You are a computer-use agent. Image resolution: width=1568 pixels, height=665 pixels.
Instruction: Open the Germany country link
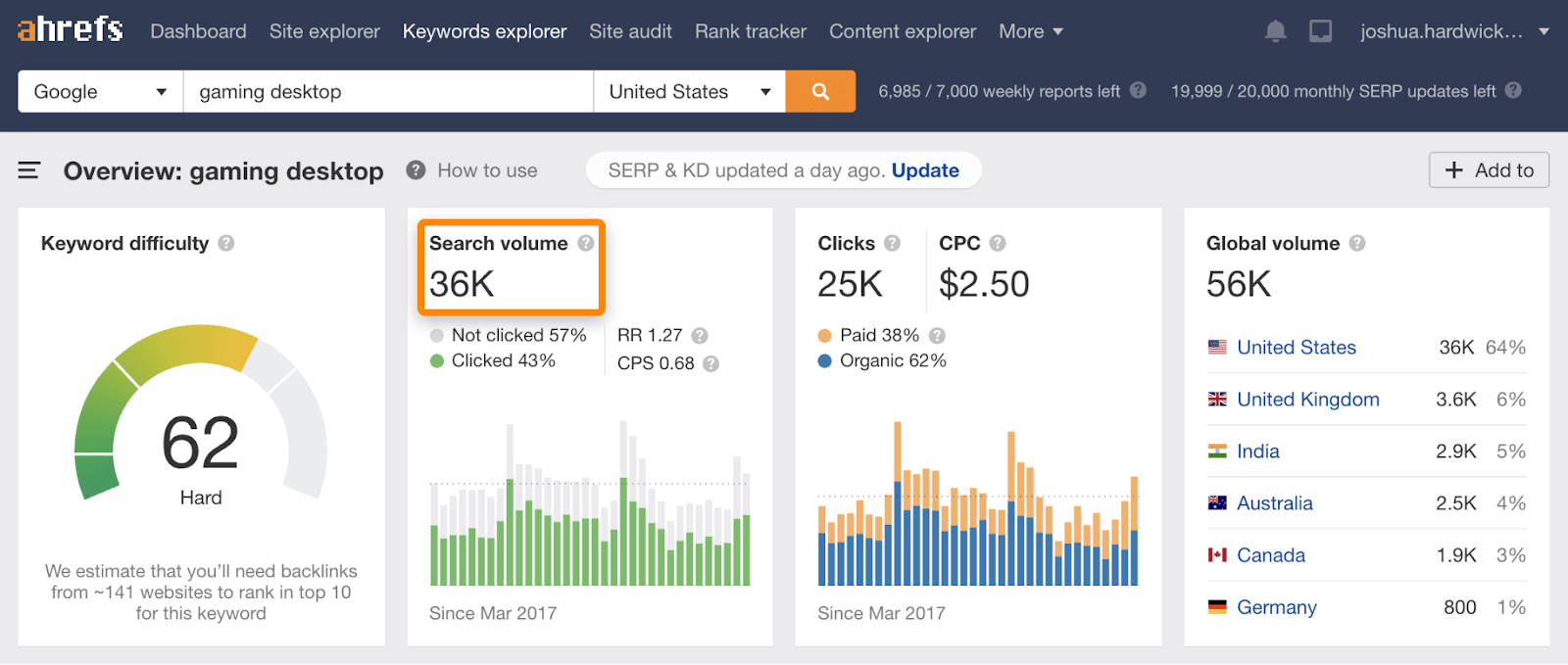[1277, 606]
